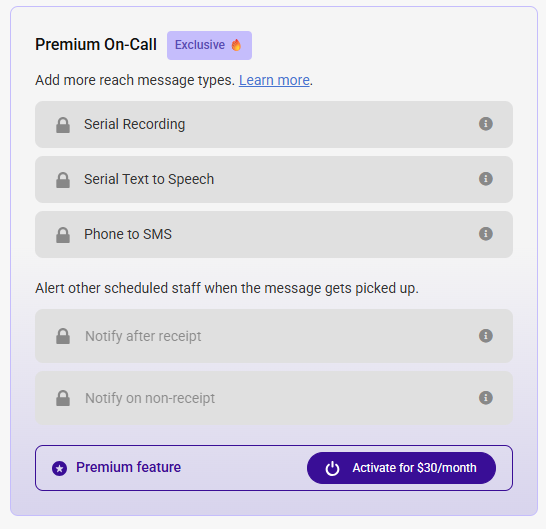Click the lock icon beside Serial Recording

click(x=63, y=125)
